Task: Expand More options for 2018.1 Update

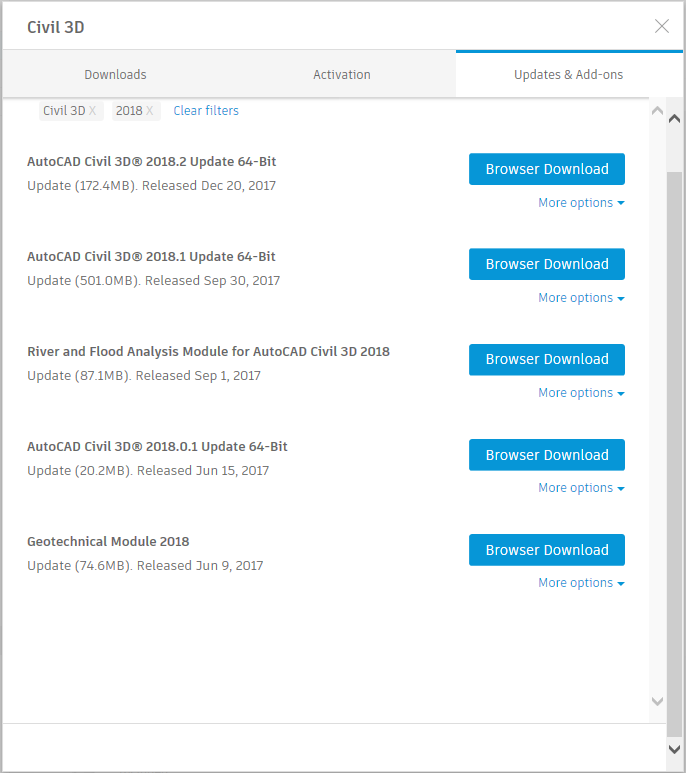Action: [x=581, y=298]
